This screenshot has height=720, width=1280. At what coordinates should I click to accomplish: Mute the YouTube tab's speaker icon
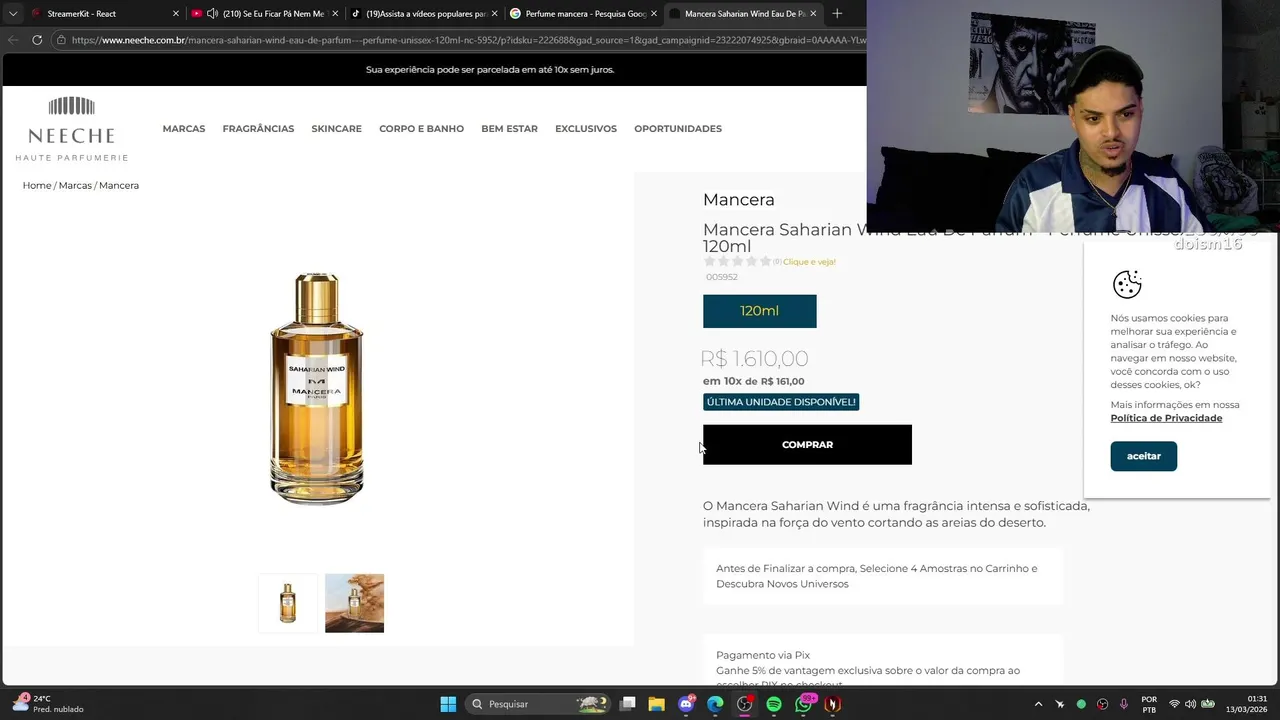click(x=212, y=13)
